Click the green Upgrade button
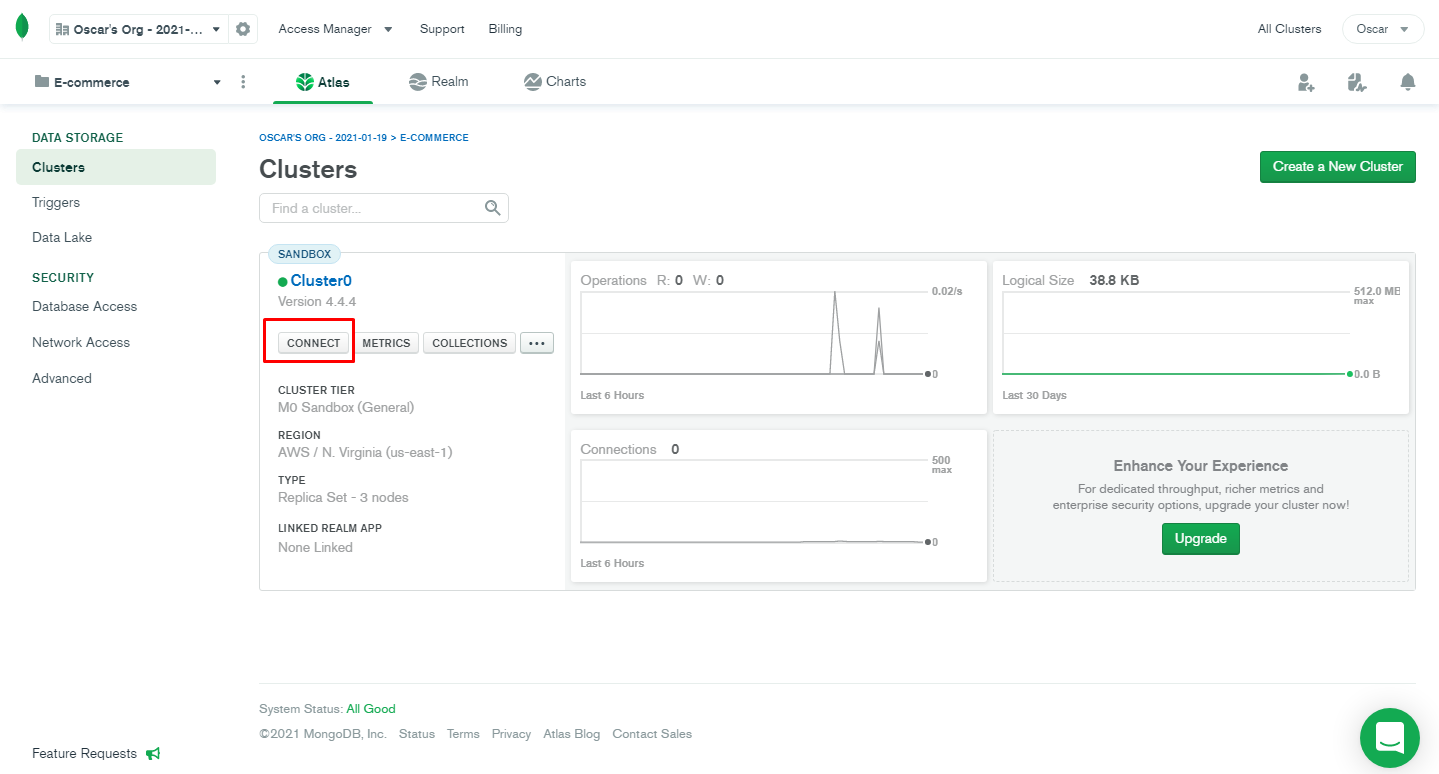Screen dimensions: 1439x774 (1201, 539)
